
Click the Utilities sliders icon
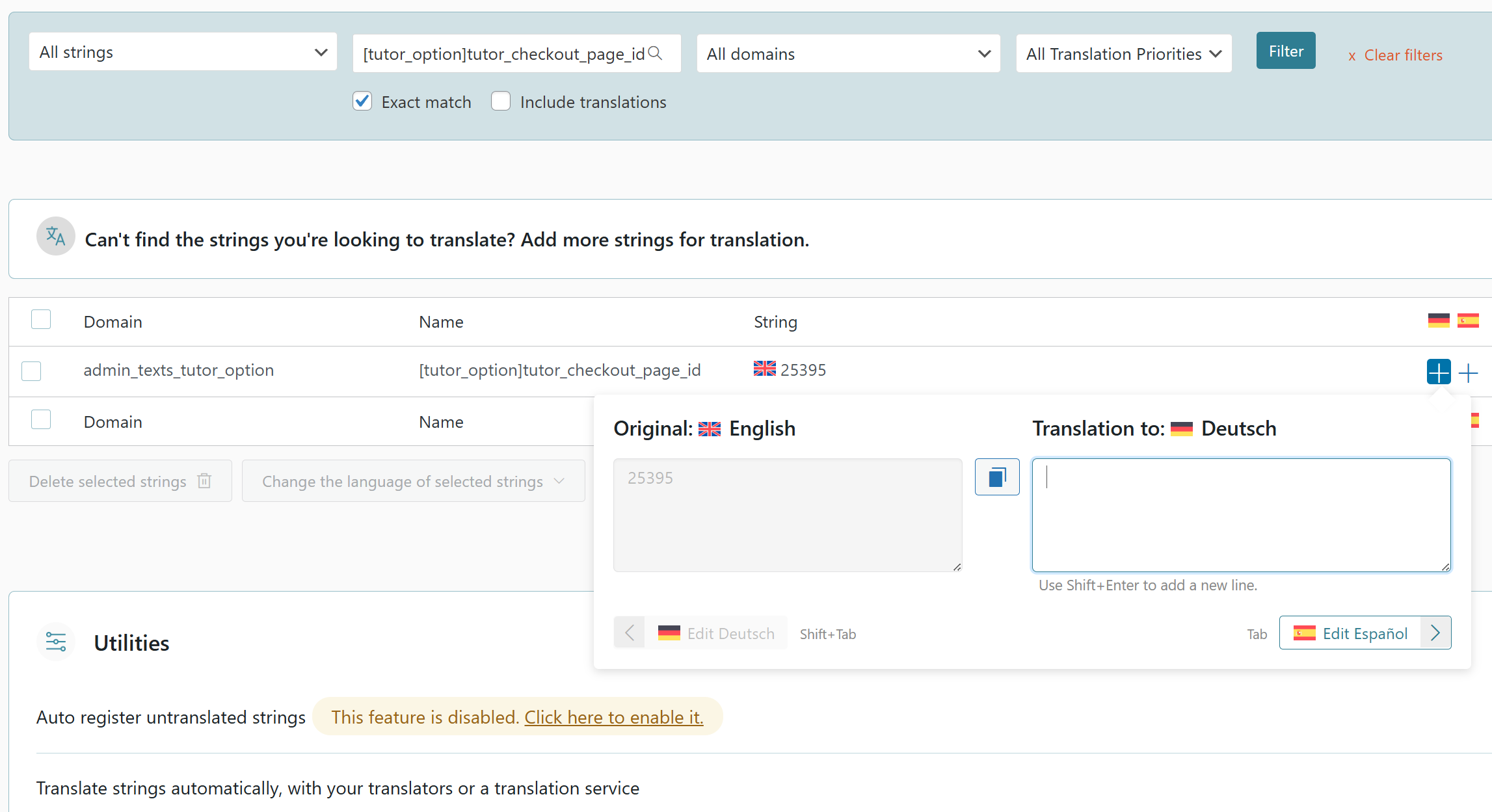click(x=56, y=642)
